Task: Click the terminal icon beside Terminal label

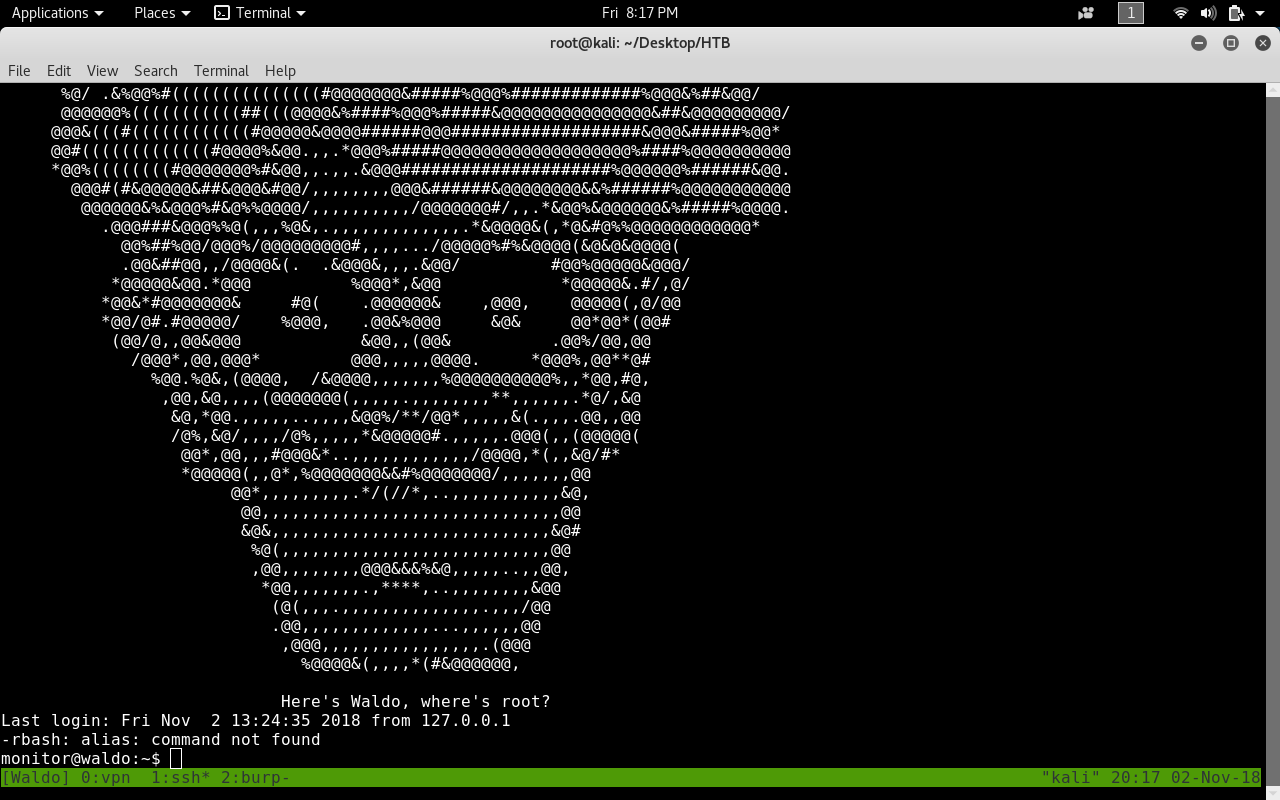Action: point(222,13)
